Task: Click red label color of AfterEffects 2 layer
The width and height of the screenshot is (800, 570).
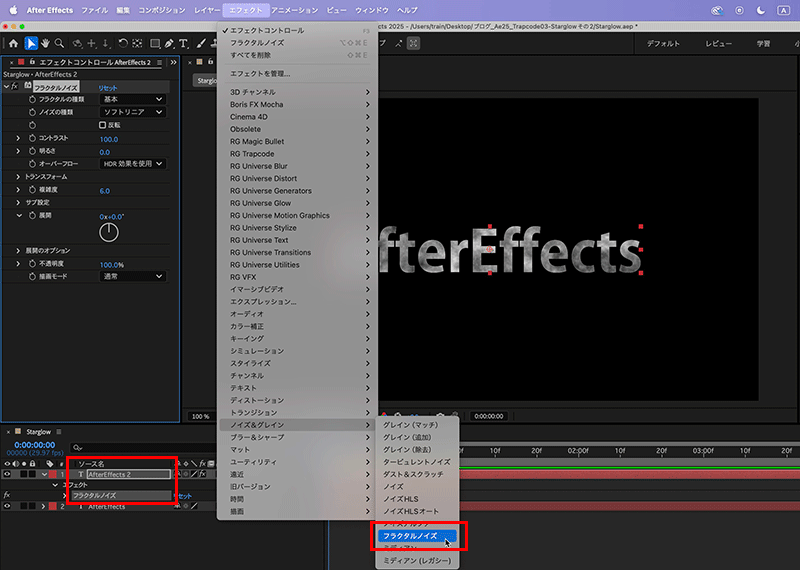Action: tap(53, 474)
